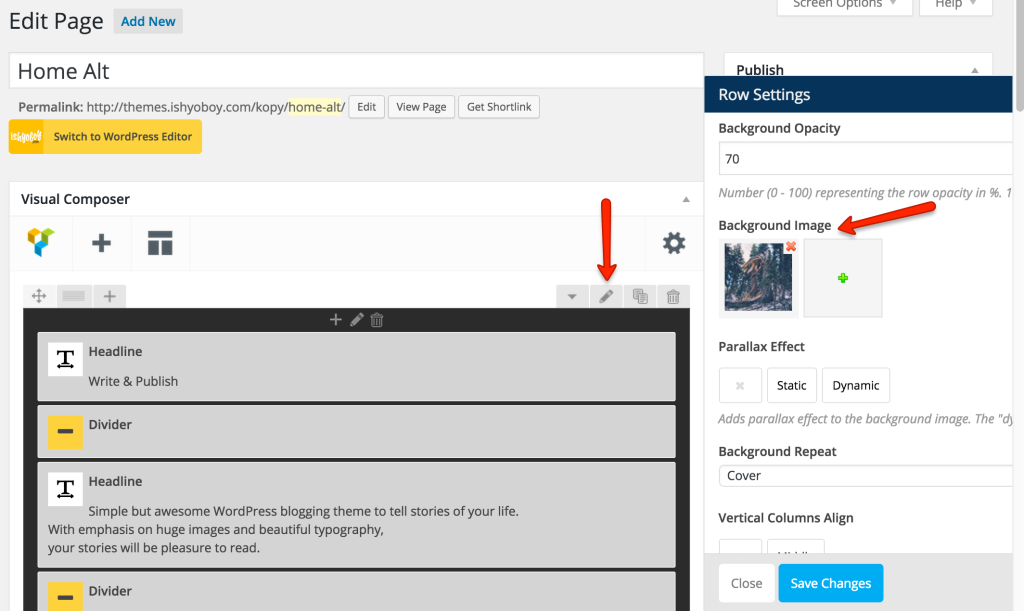Open the Help dropdown tab

[955, 5]
